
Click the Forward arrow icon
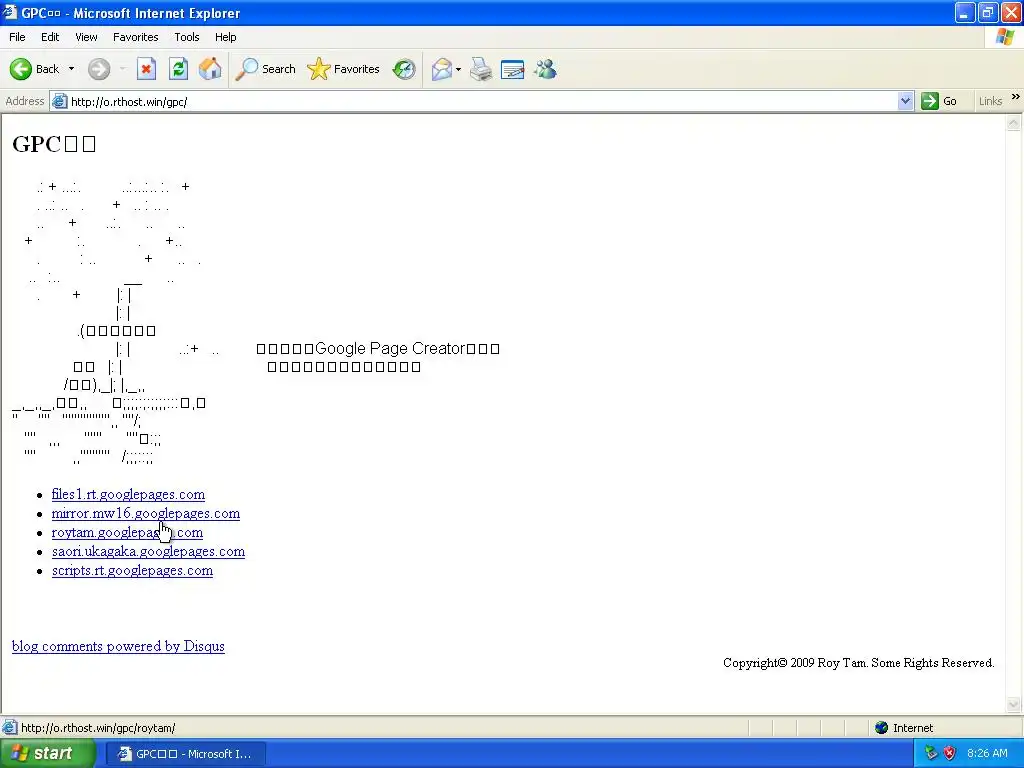tap(99, 69)
